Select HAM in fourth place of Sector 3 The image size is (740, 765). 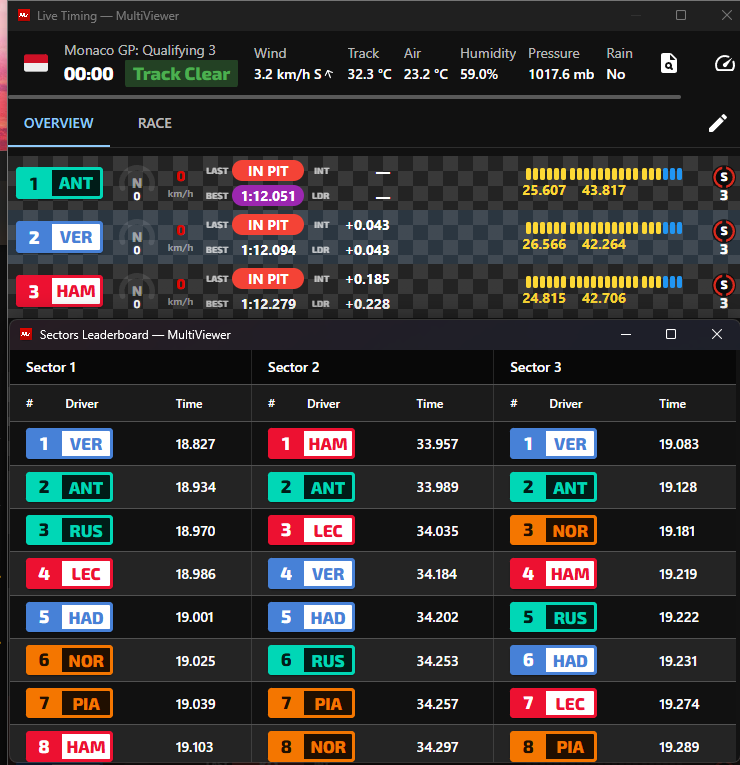[x=554, y=574]
